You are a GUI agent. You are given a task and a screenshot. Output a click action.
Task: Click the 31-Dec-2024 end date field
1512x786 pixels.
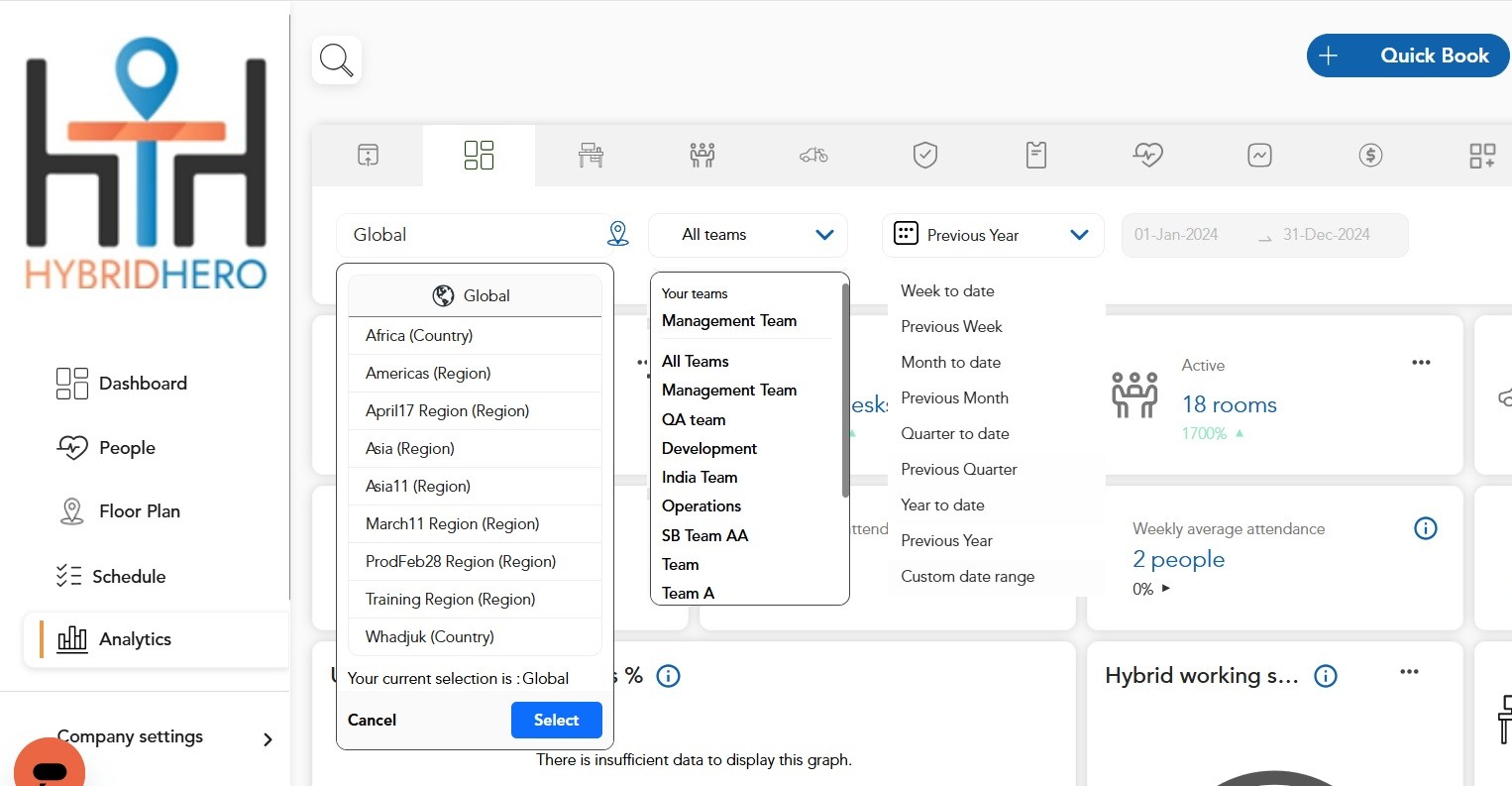pyautogui.click(x=1327, y=235)
